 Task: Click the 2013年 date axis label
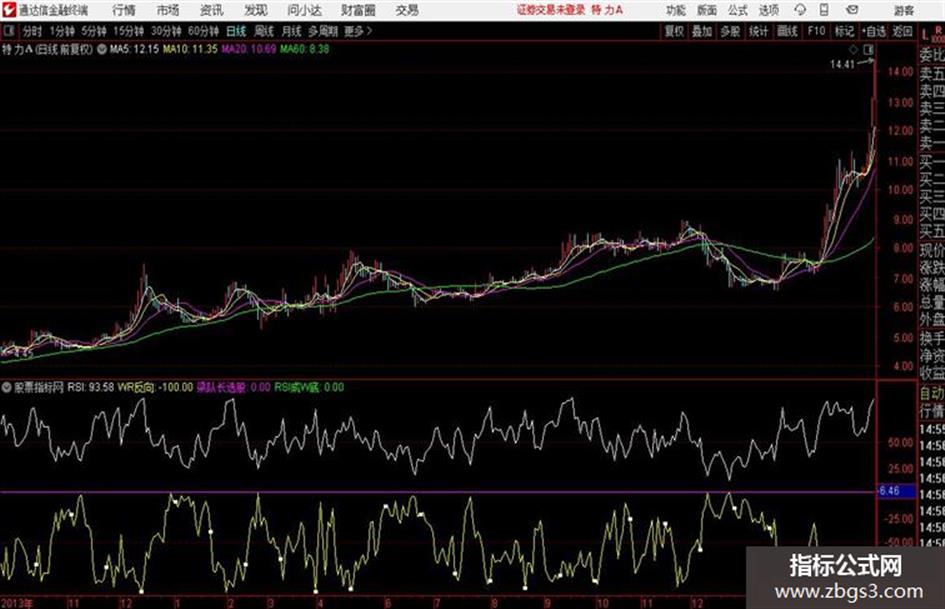(x=17, y=603)
